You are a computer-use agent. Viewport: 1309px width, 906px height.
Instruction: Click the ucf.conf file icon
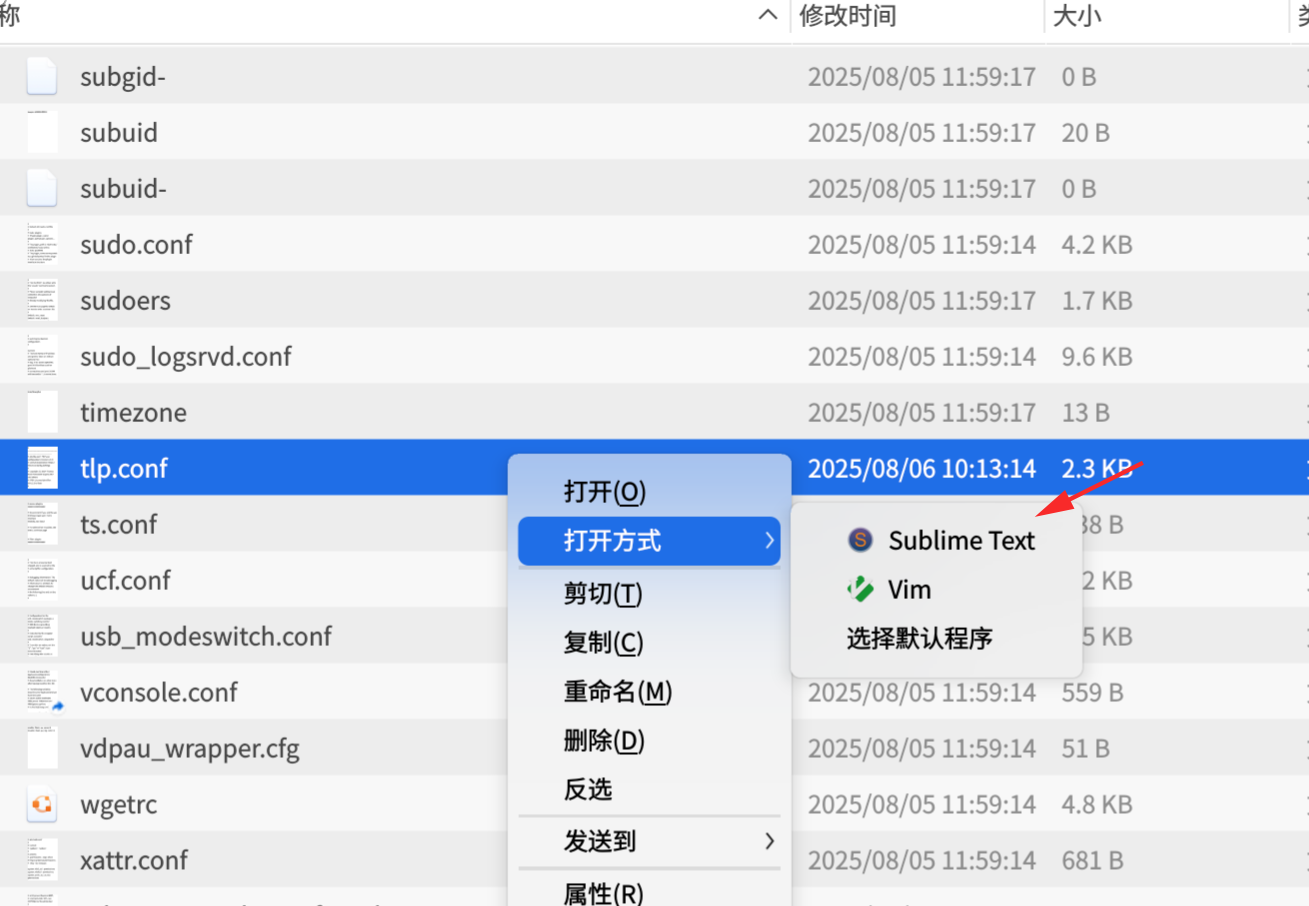[41, 580]
